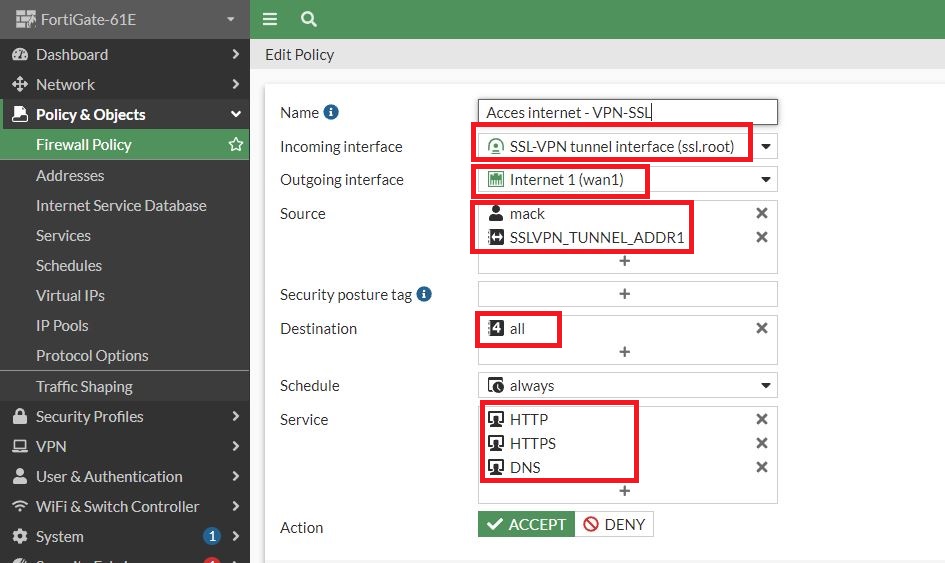This screenshot has width=945, height=563.
Task: Click info icon beside Security posture tag
Action: (x=424, y=295)
